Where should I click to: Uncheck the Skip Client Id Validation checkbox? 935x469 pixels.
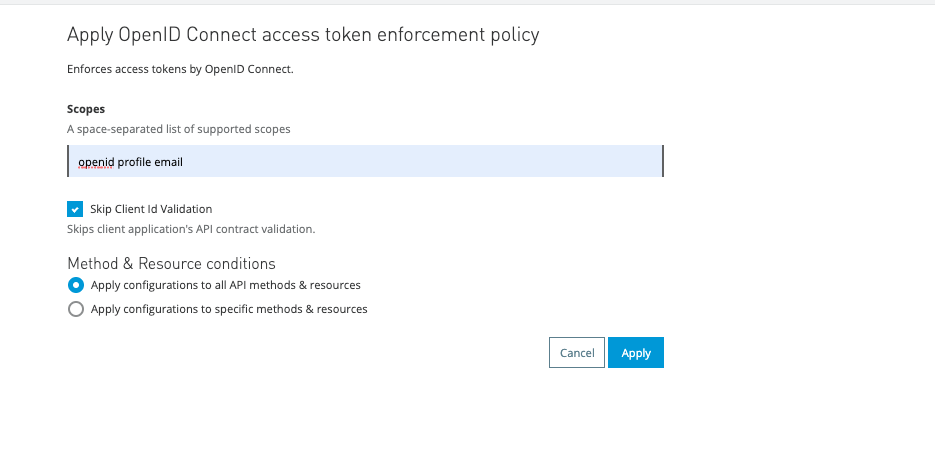pyautogui.click(x=75, y=209)
